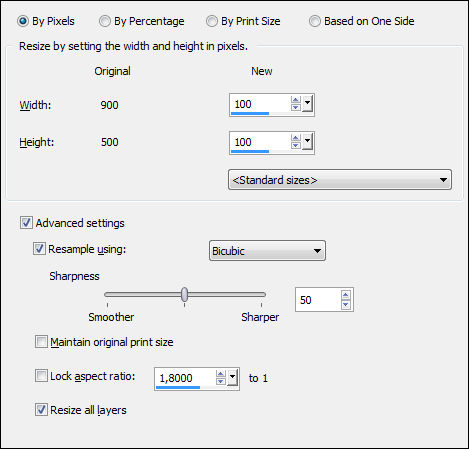Increase new Height value with up arrow
The width and height of the screenshot is (469, 449).
pos(295,138)
